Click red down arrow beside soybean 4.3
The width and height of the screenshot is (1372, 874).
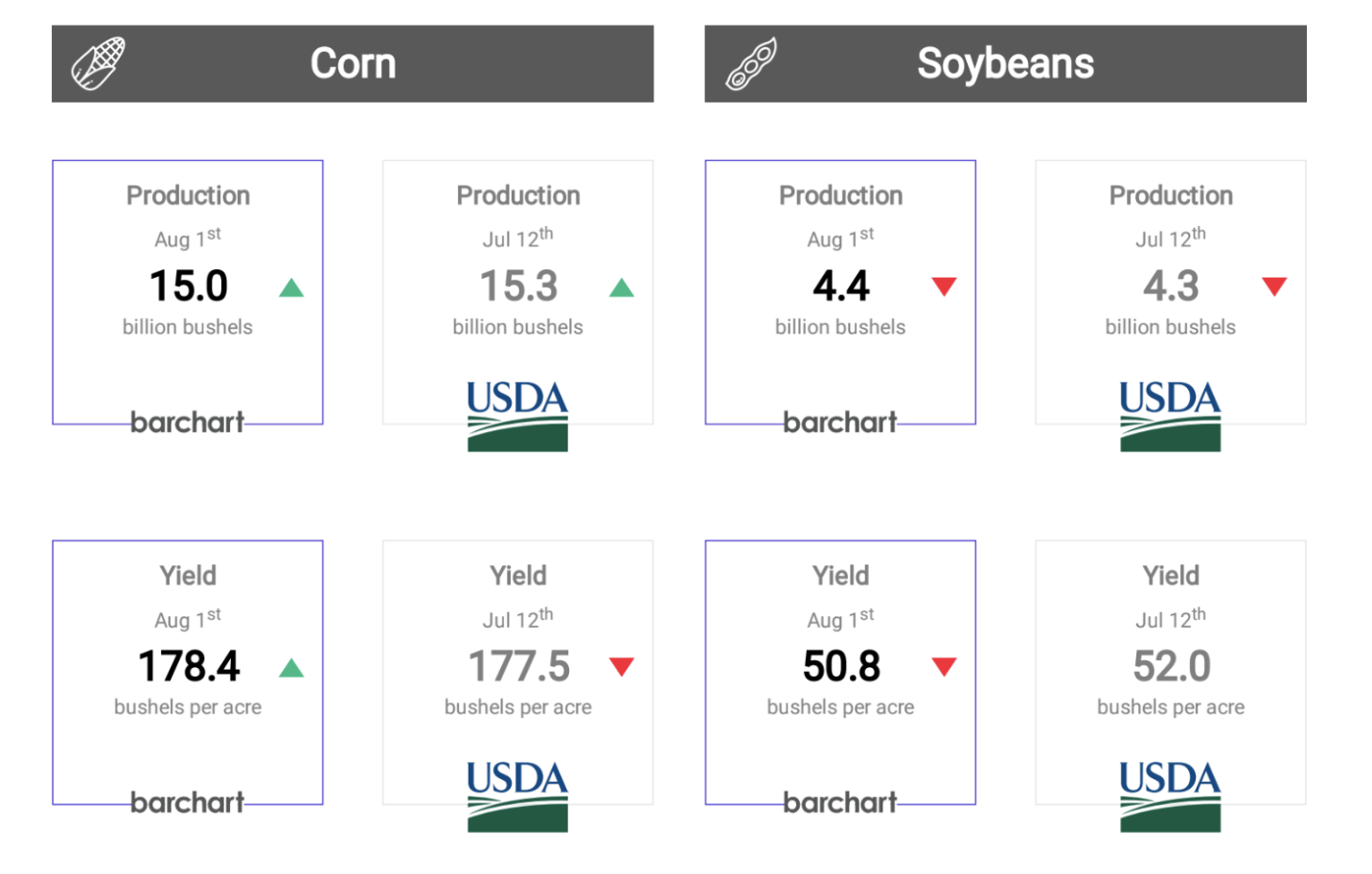1274,287
